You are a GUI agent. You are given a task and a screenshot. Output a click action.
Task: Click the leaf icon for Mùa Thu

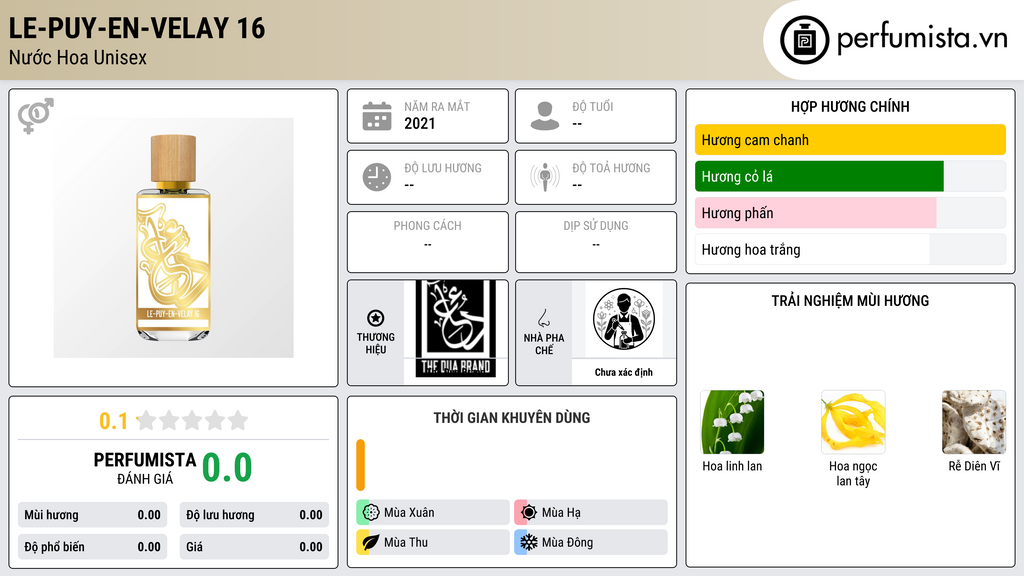[x=371, y=542]
